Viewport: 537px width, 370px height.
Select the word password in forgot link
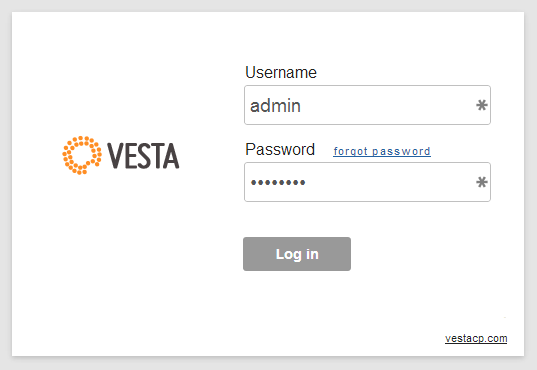(x=401, y=151)
